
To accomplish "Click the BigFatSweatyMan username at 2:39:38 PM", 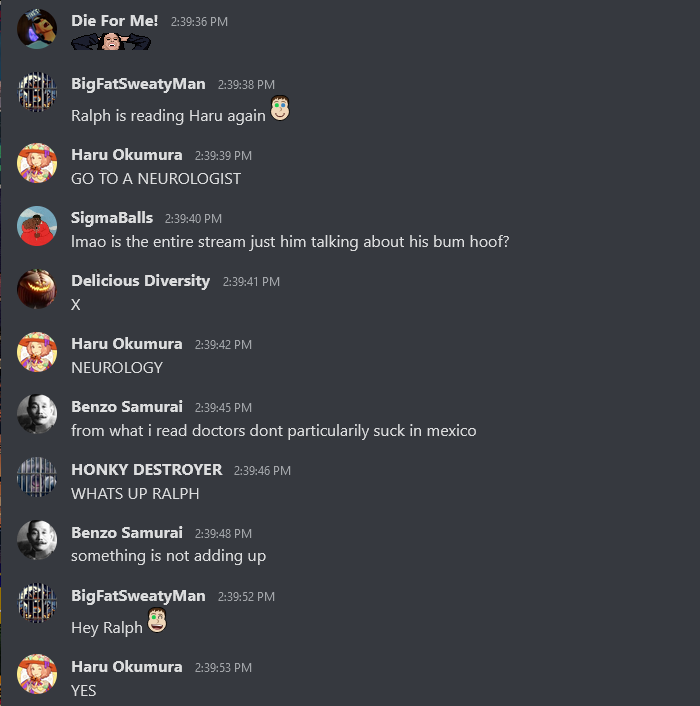I will click(x=138, y=84).
